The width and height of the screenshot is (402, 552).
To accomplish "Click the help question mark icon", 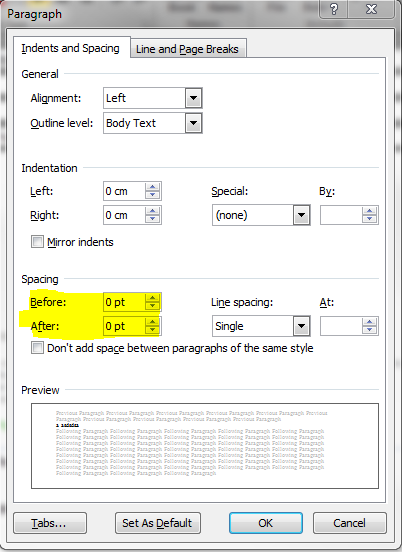I will click(334, 9).
